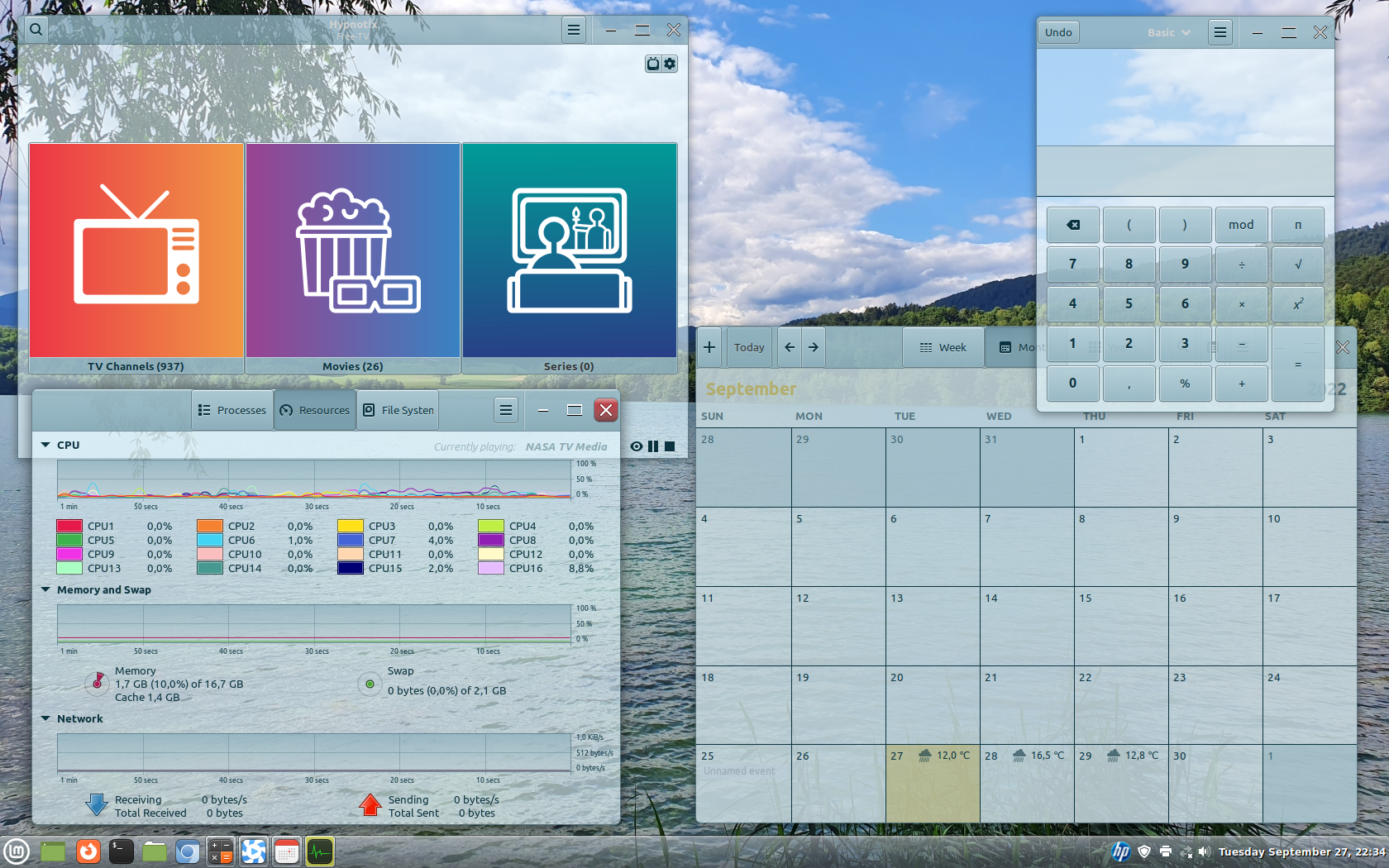Change the CPU15 graph color swatch

tap(351, 568)
